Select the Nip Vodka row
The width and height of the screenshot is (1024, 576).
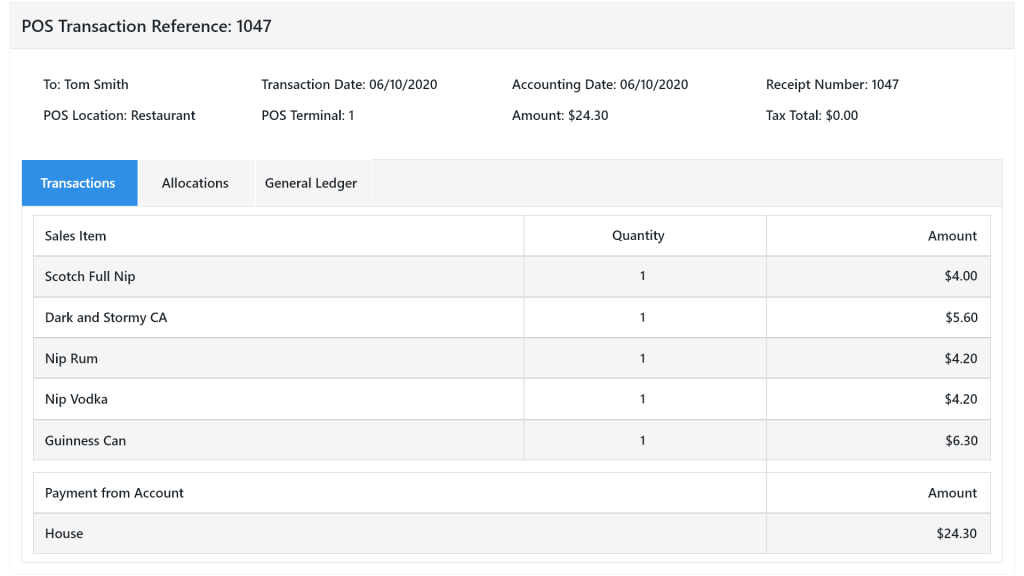[x=76, y=399]
